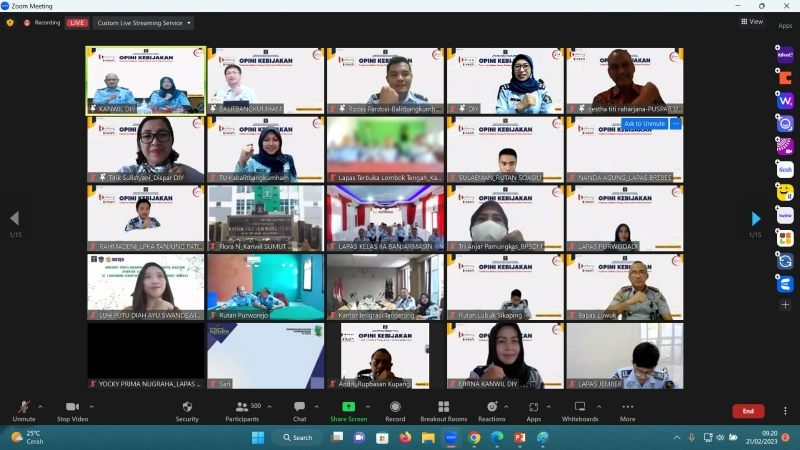Click the red End meeting button
The width and height of the screenshot is (800, 450).
[x=747, y=411]
